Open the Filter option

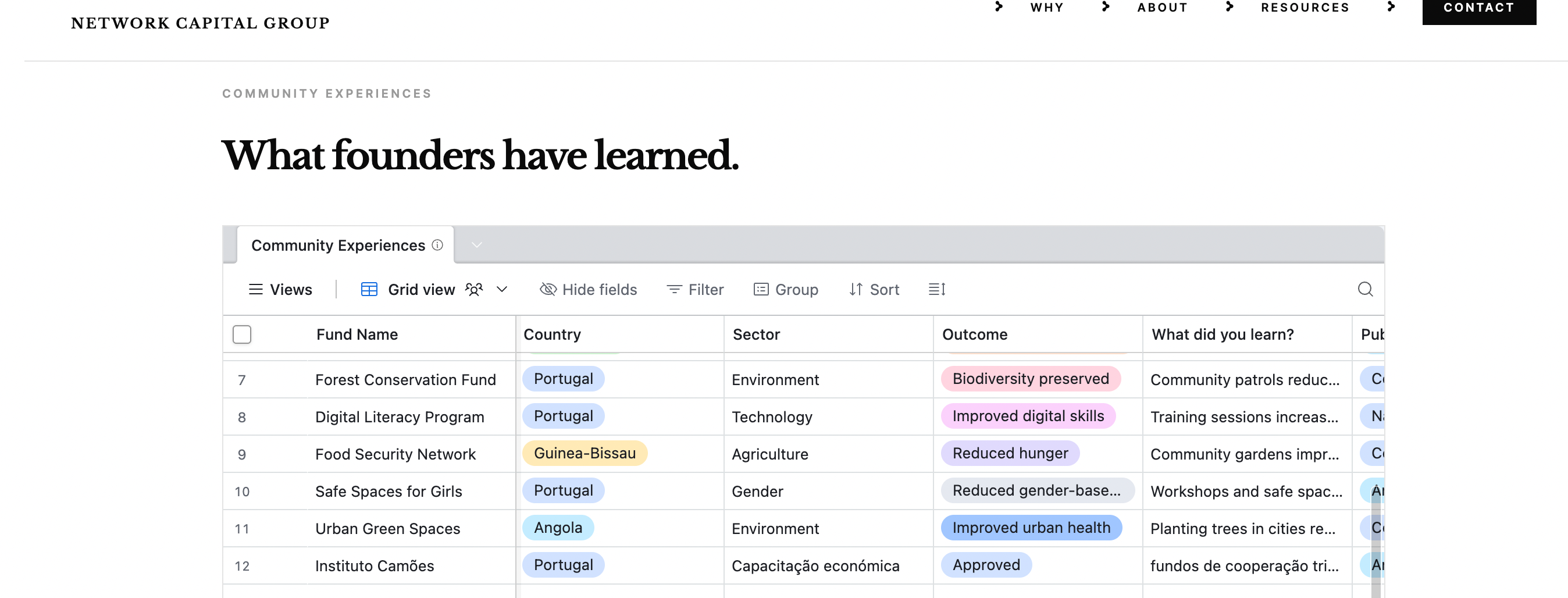pos(695,289)
